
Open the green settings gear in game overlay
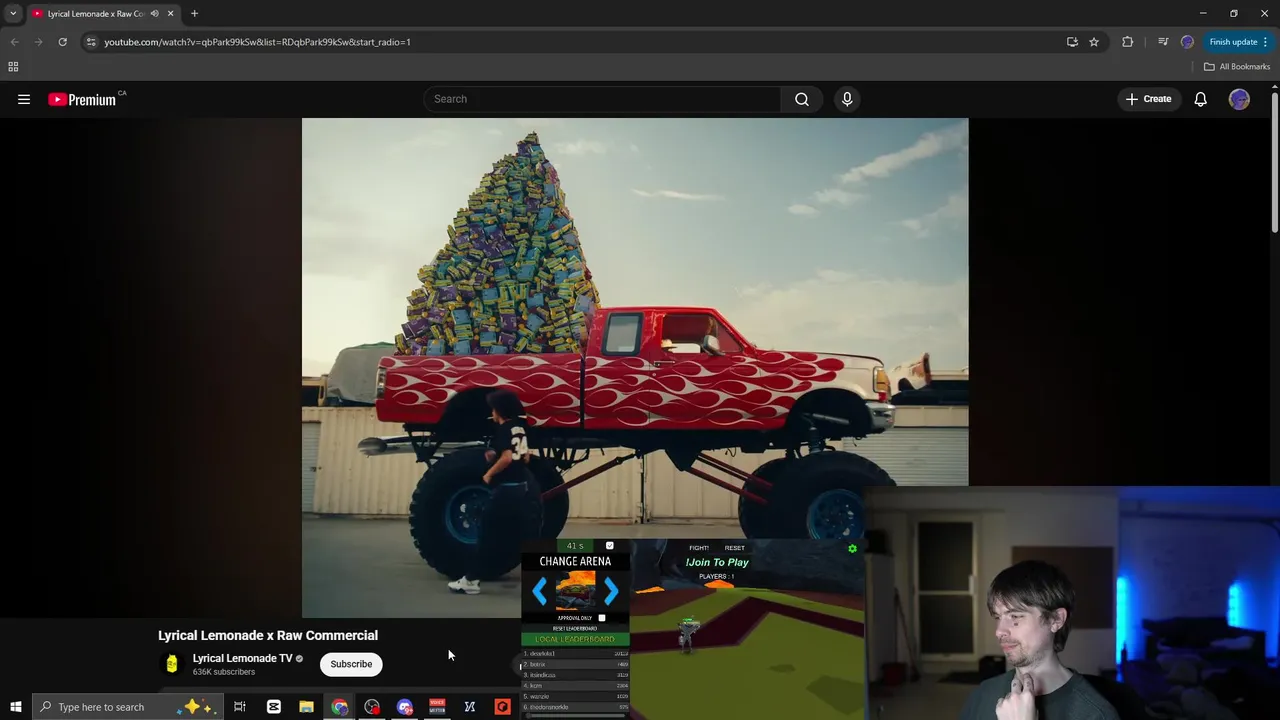coord(852,549)
